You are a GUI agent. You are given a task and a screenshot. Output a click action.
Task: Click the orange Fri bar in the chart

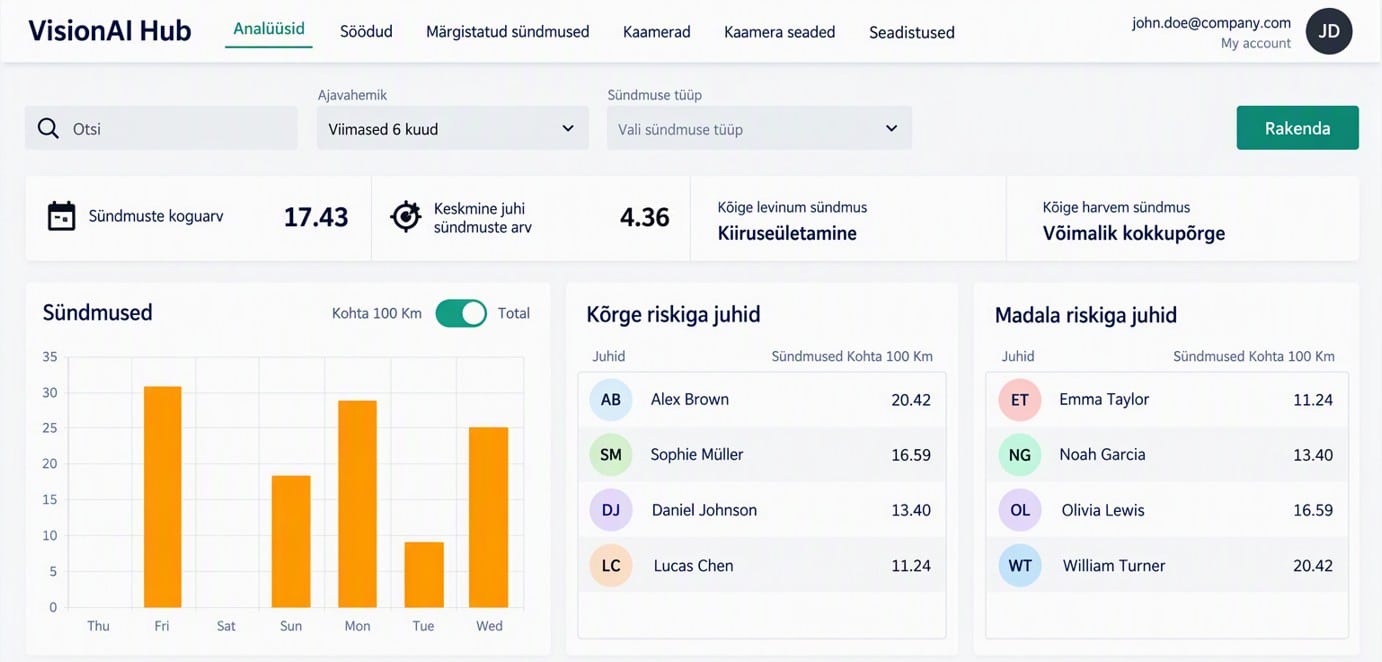163,497
